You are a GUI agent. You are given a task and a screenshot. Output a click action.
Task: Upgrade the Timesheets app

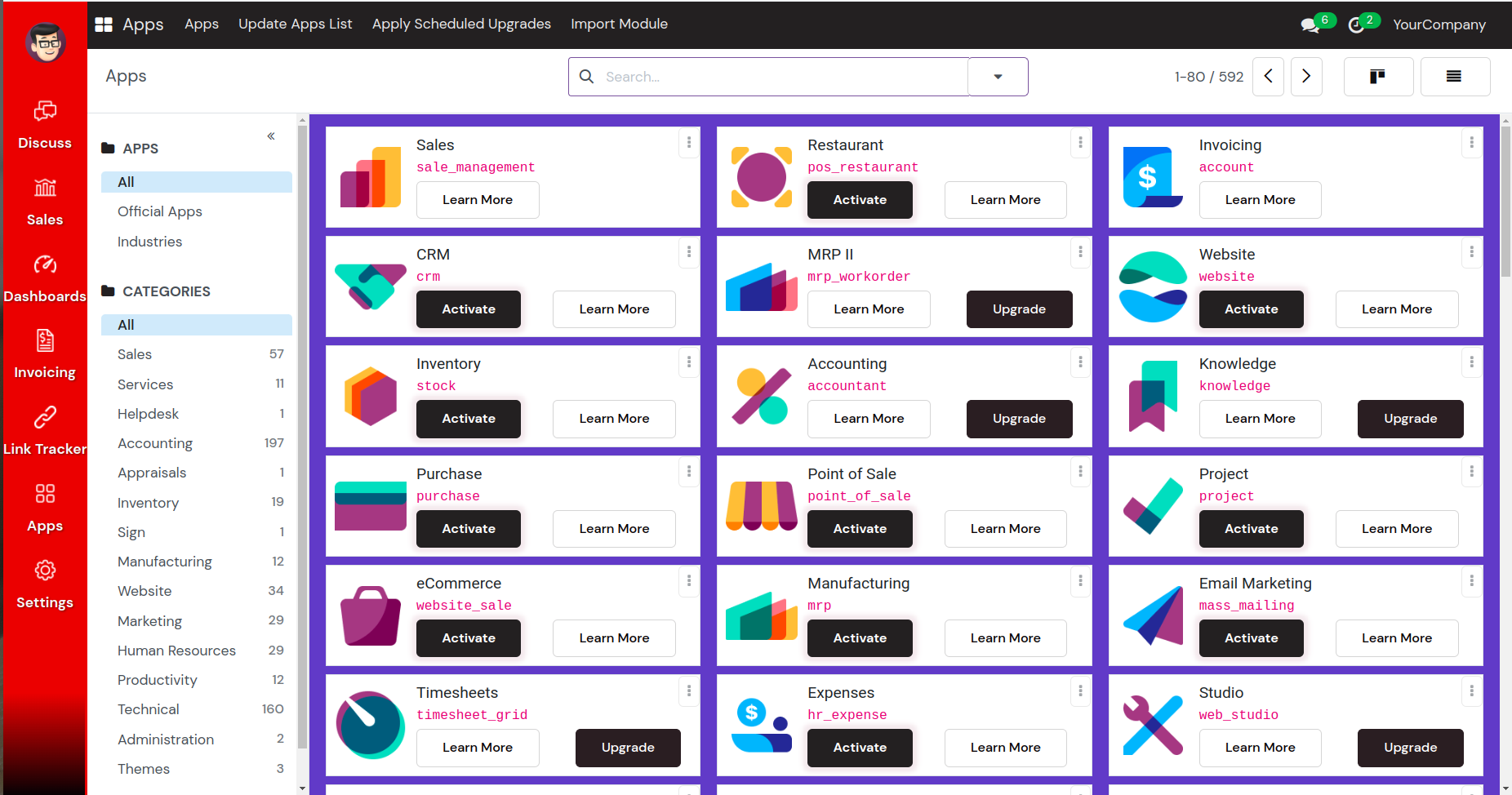coord(628,748)
